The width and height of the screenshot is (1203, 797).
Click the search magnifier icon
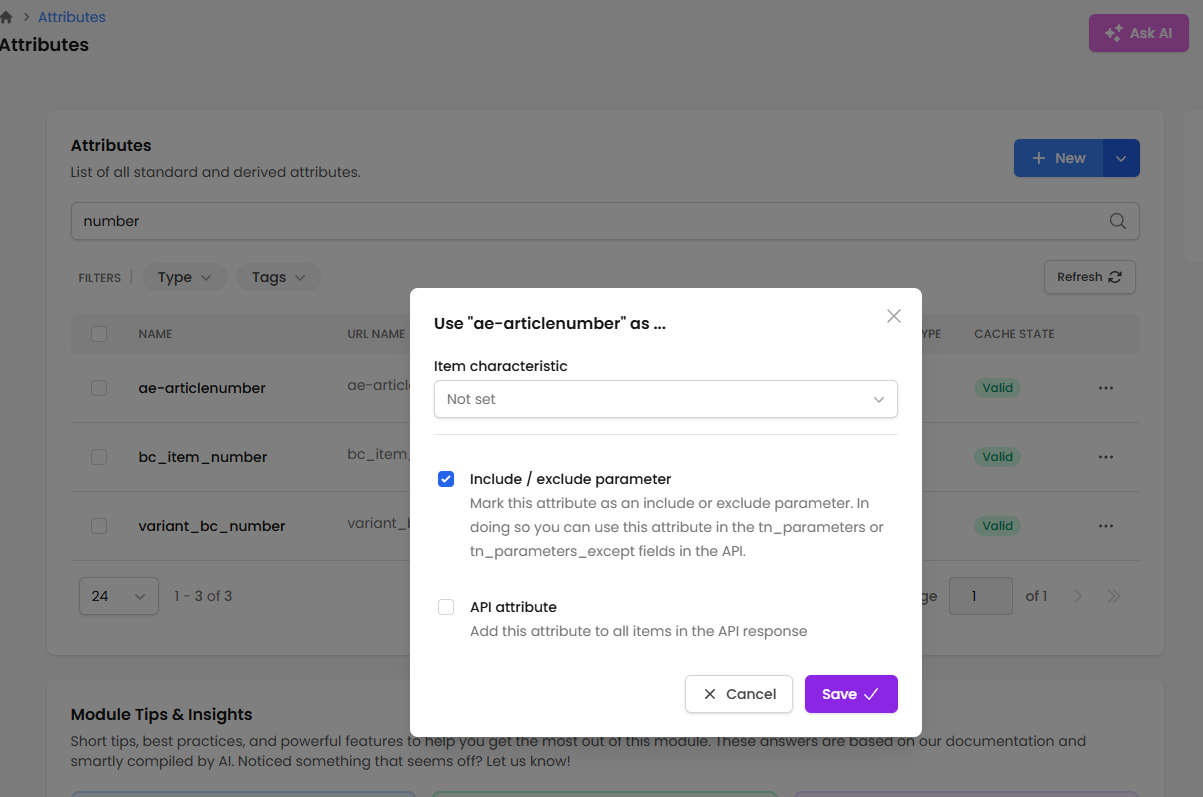(x=1118, y=221)
